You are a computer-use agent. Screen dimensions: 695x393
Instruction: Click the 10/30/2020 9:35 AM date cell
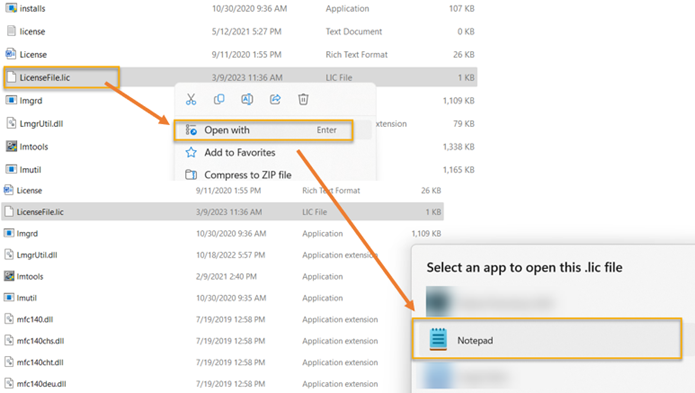[231, 298]
